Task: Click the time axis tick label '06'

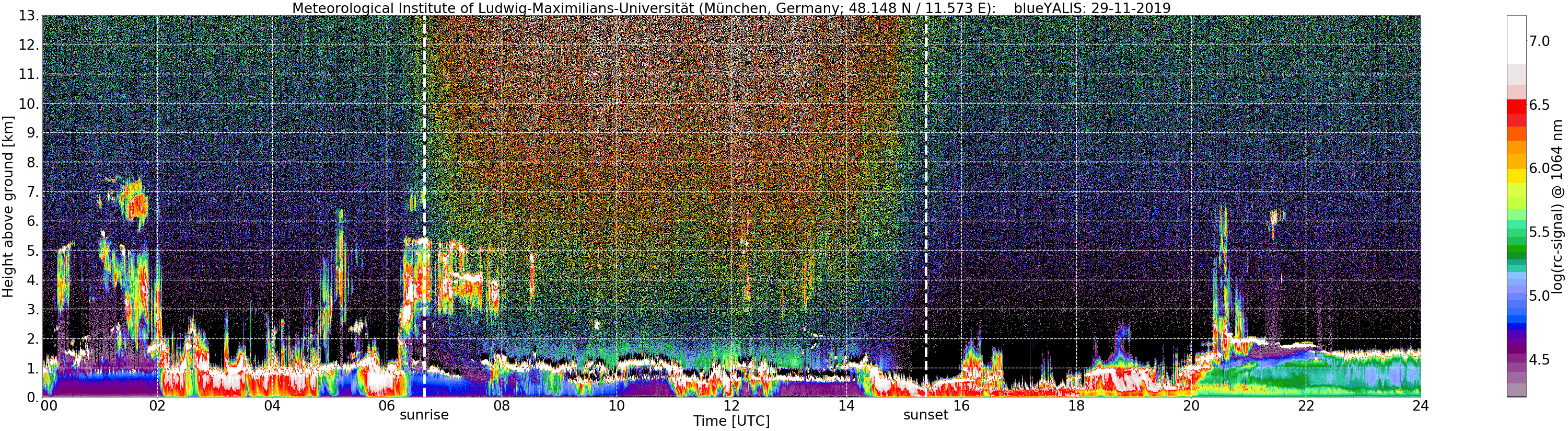Action: pos(387,406)
